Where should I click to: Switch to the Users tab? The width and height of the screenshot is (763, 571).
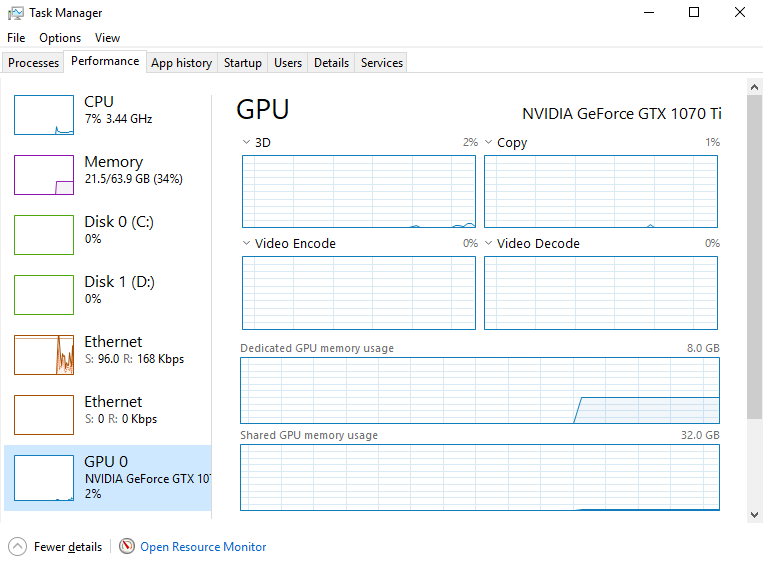tap(288, 63)
